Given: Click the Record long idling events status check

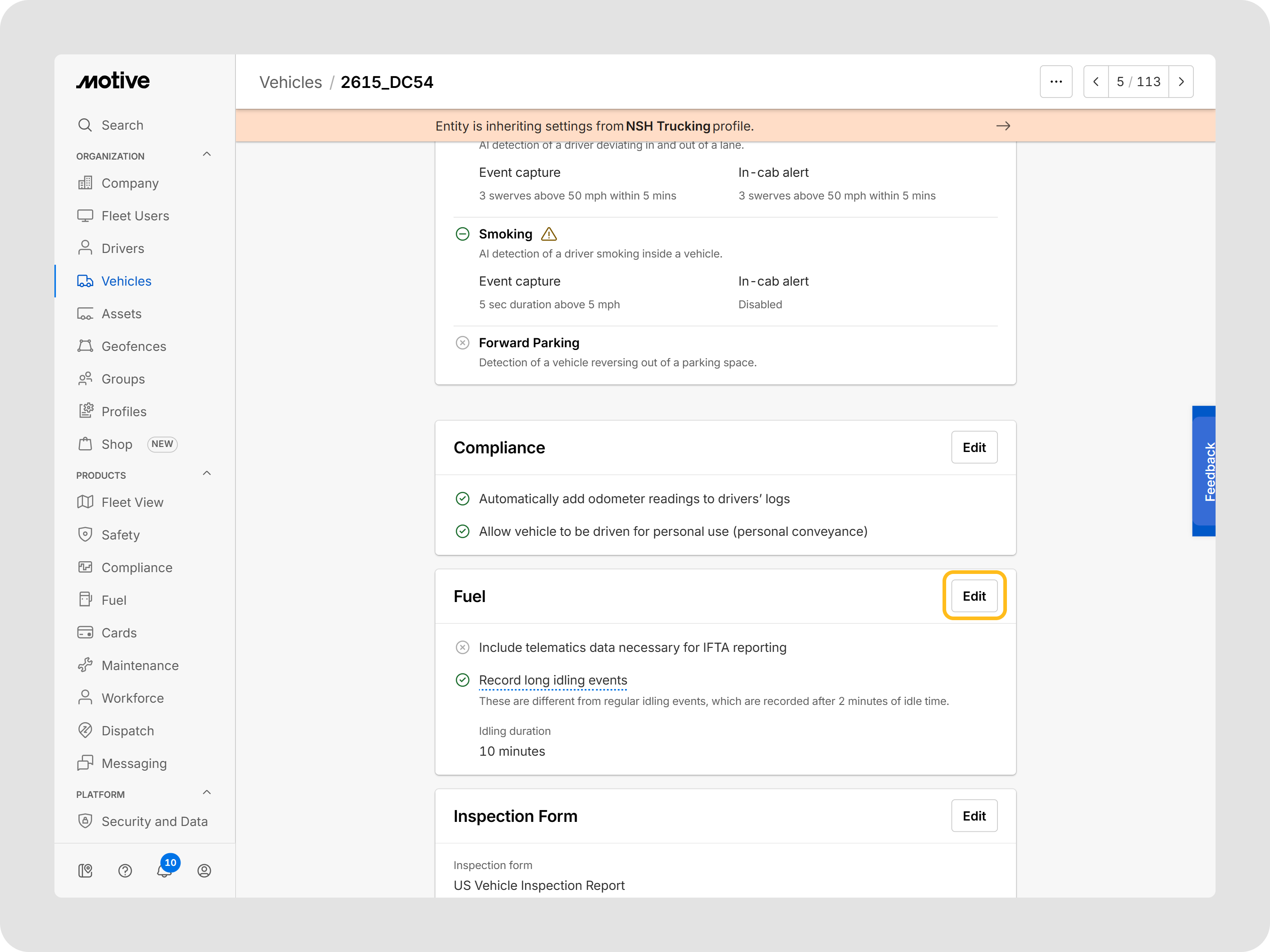Looking at the screenshot, I should coord(462,680).
